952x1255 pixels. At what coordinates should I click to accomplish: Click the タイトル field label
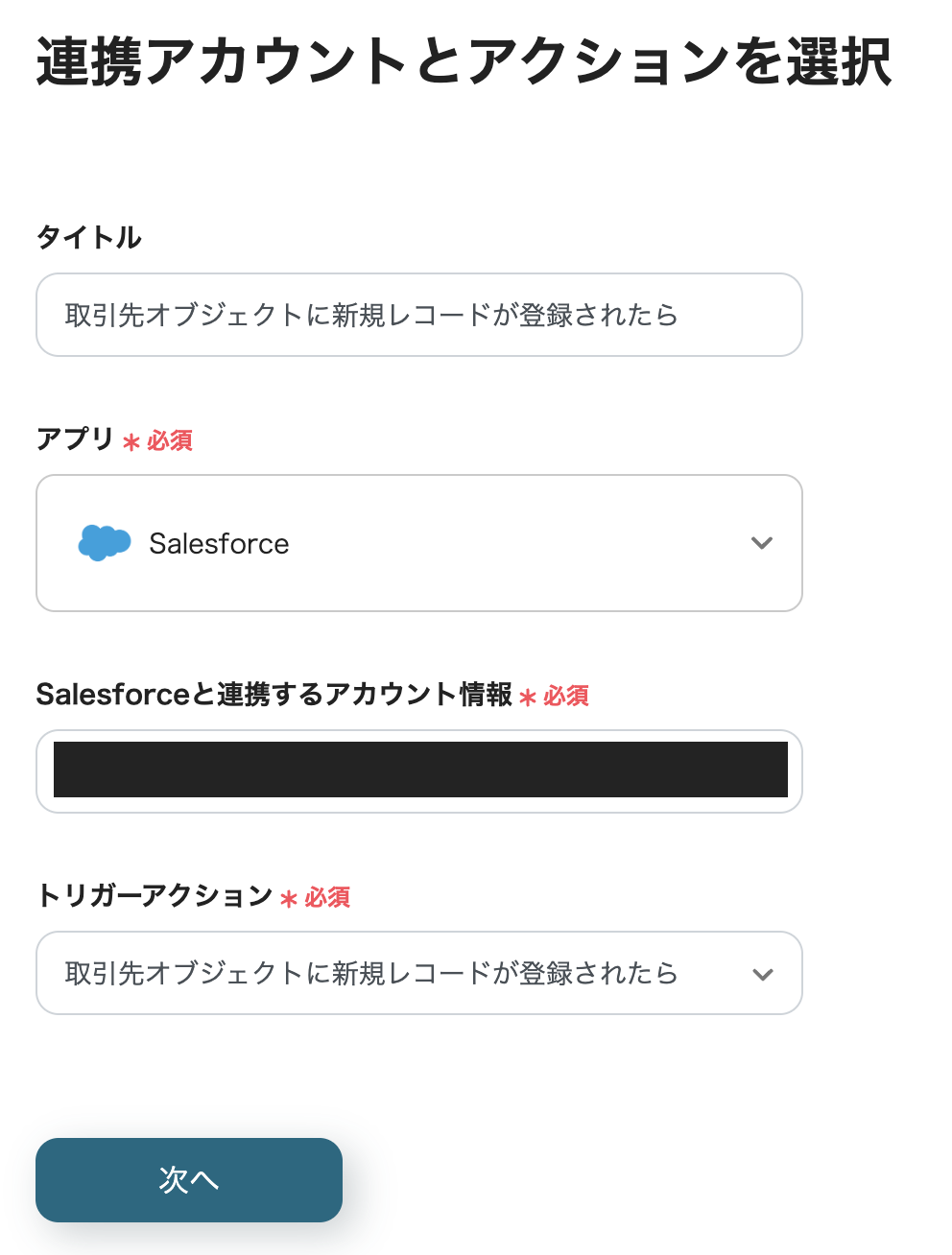pyautogui.click(x=89, y=237)
